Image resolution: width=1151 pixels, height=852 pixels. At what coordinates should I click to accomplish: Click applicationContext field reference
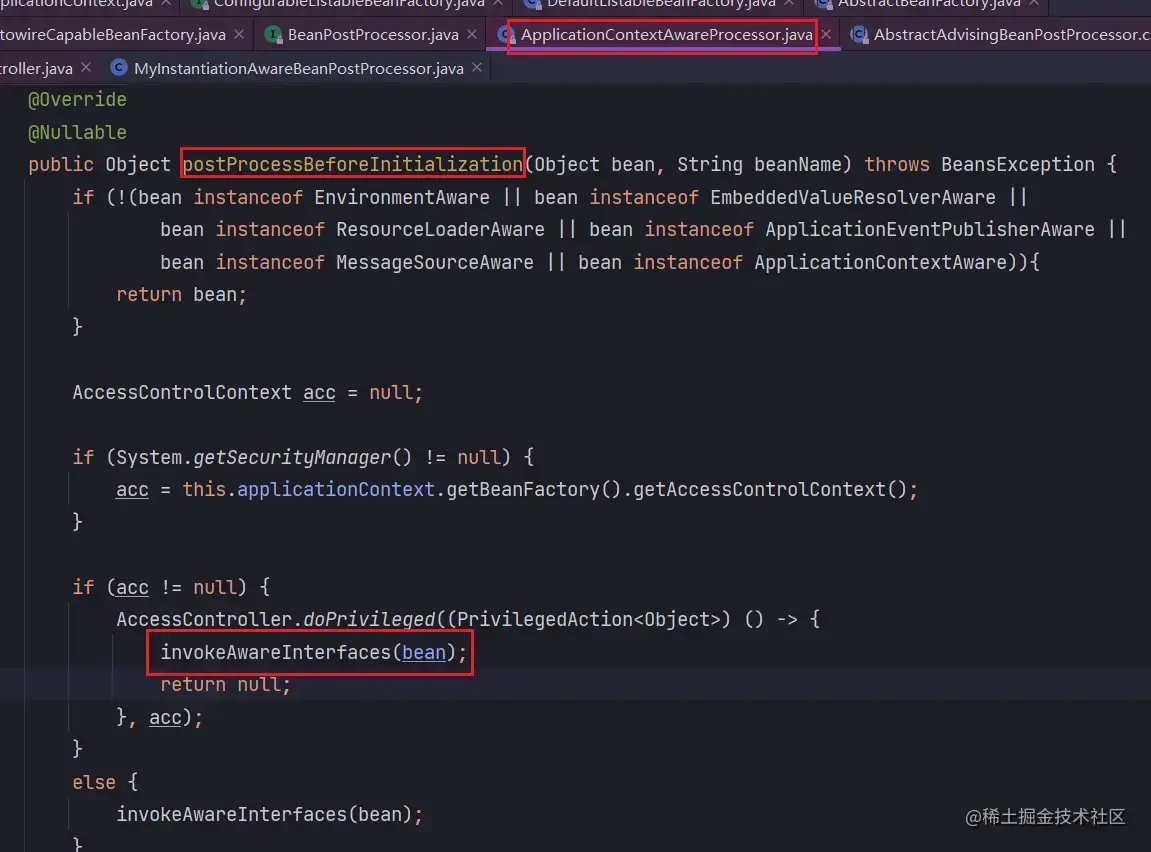335,489
